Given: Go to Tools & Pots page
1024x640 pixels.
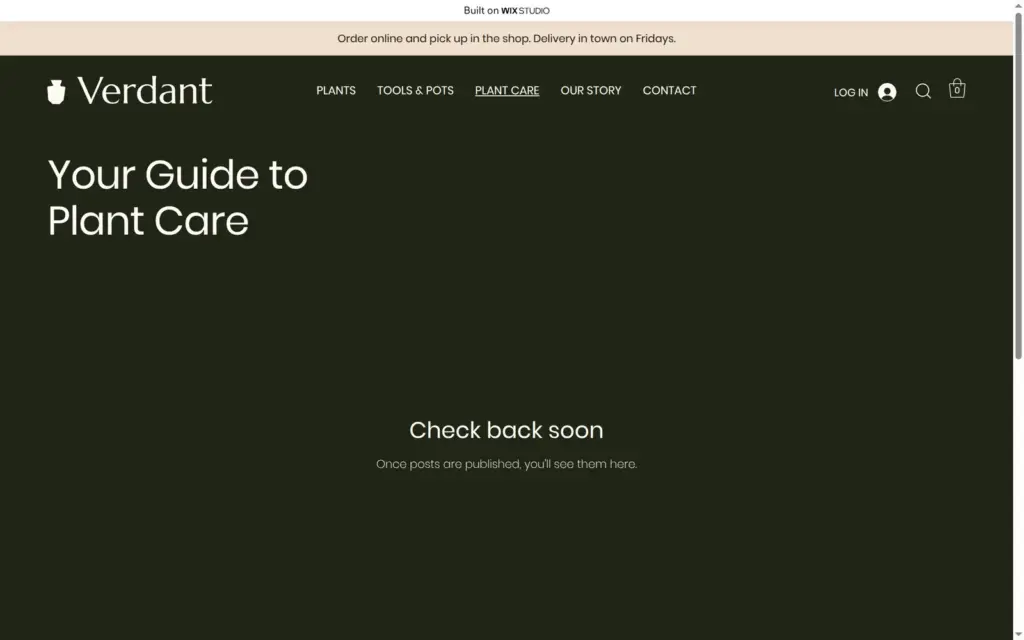Looking at the screenshot, I should click(x=415, y=91).
